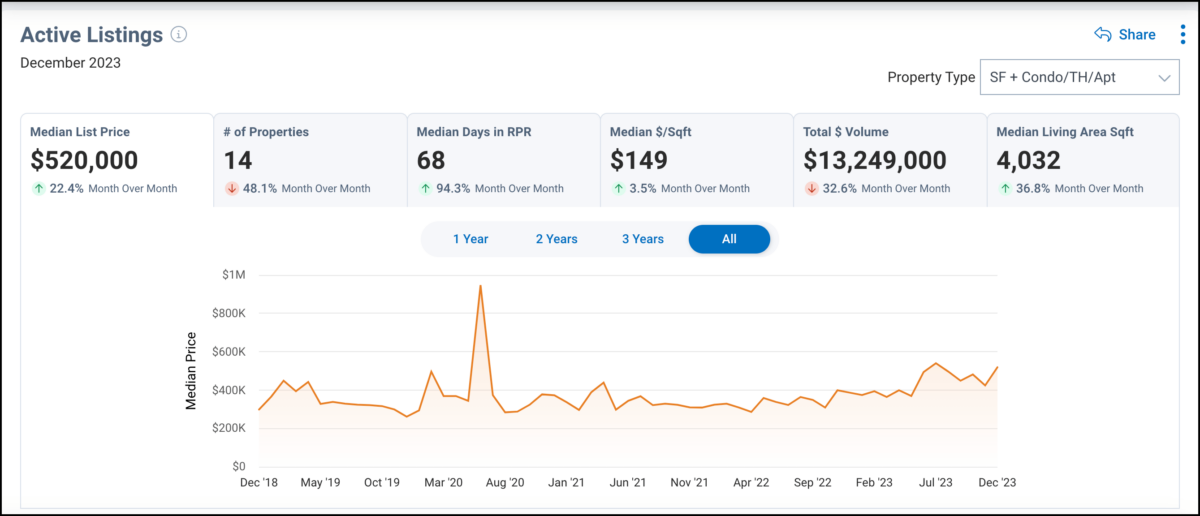Select the Median $/Sqft tab
This screenshot has width=1200, height=516.
tap(696, 159)
